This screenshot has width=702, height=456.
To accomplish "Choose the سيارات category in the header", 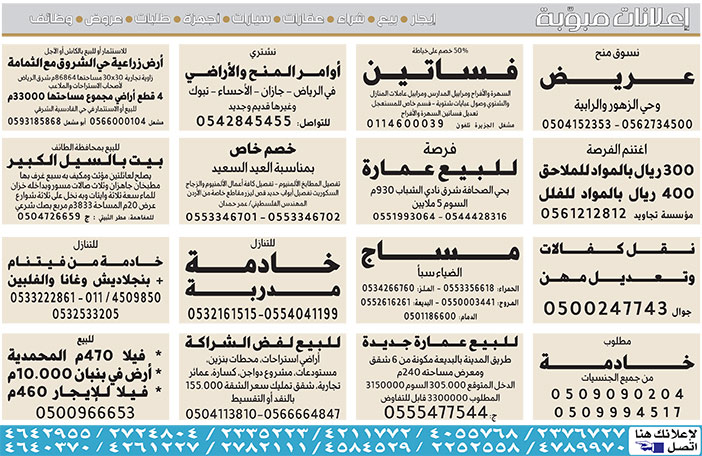I will click(251, 19).
